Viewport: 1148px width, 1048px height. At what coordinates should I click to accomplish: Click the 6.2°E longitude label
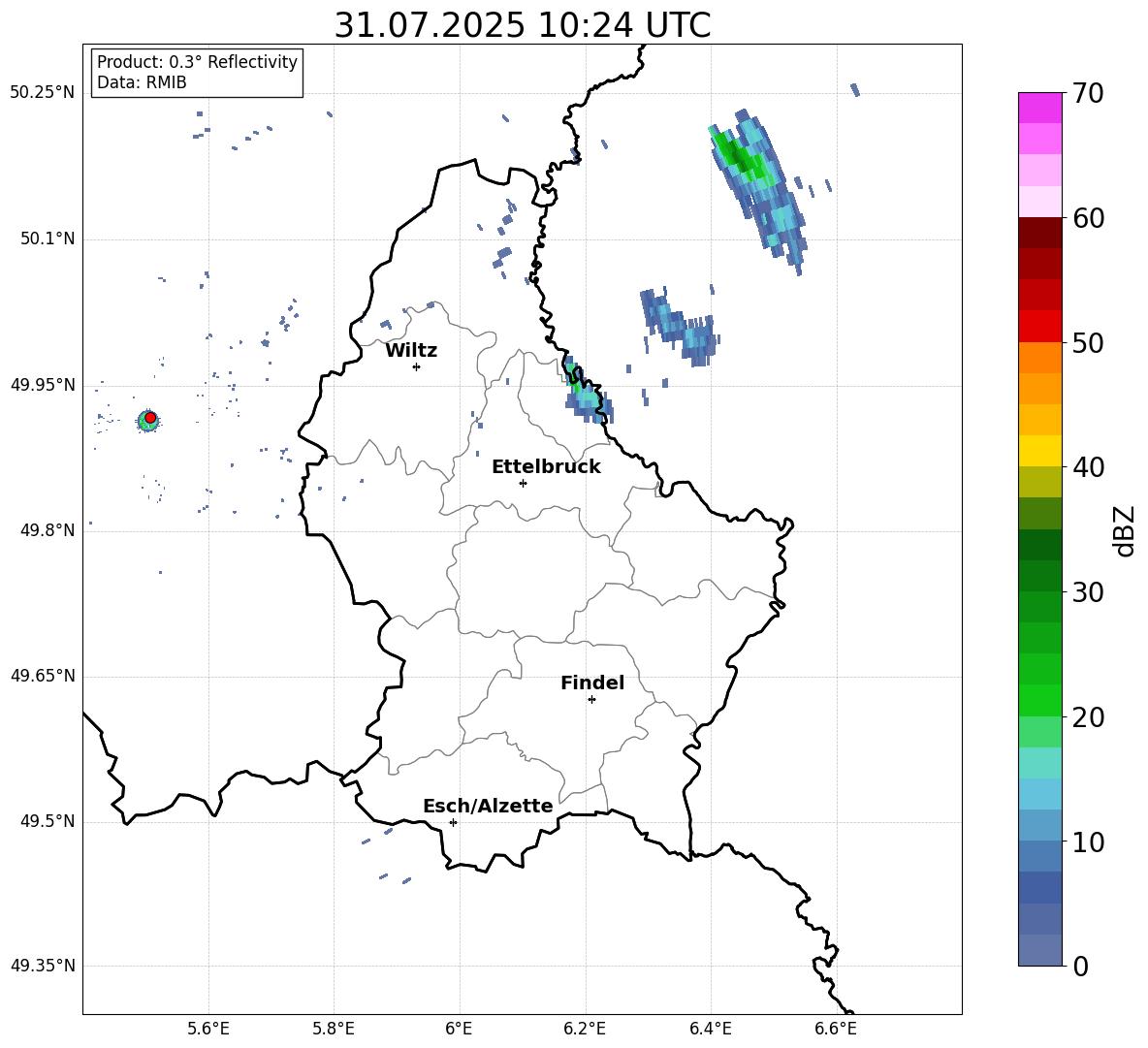585,1029
